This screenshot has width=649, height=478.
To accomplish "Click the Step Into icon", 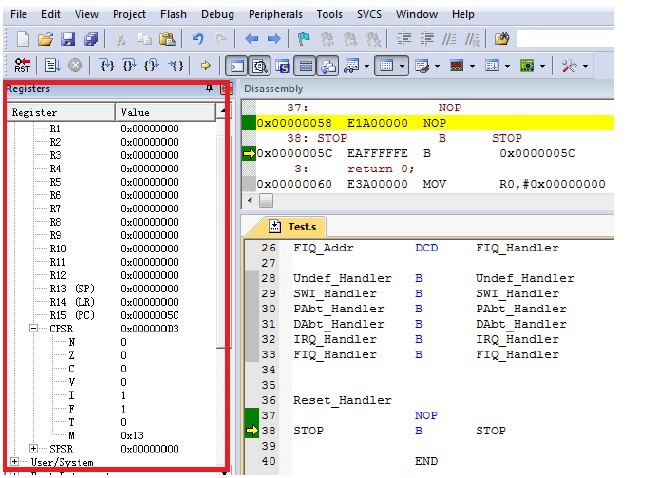I will point(108,65).
